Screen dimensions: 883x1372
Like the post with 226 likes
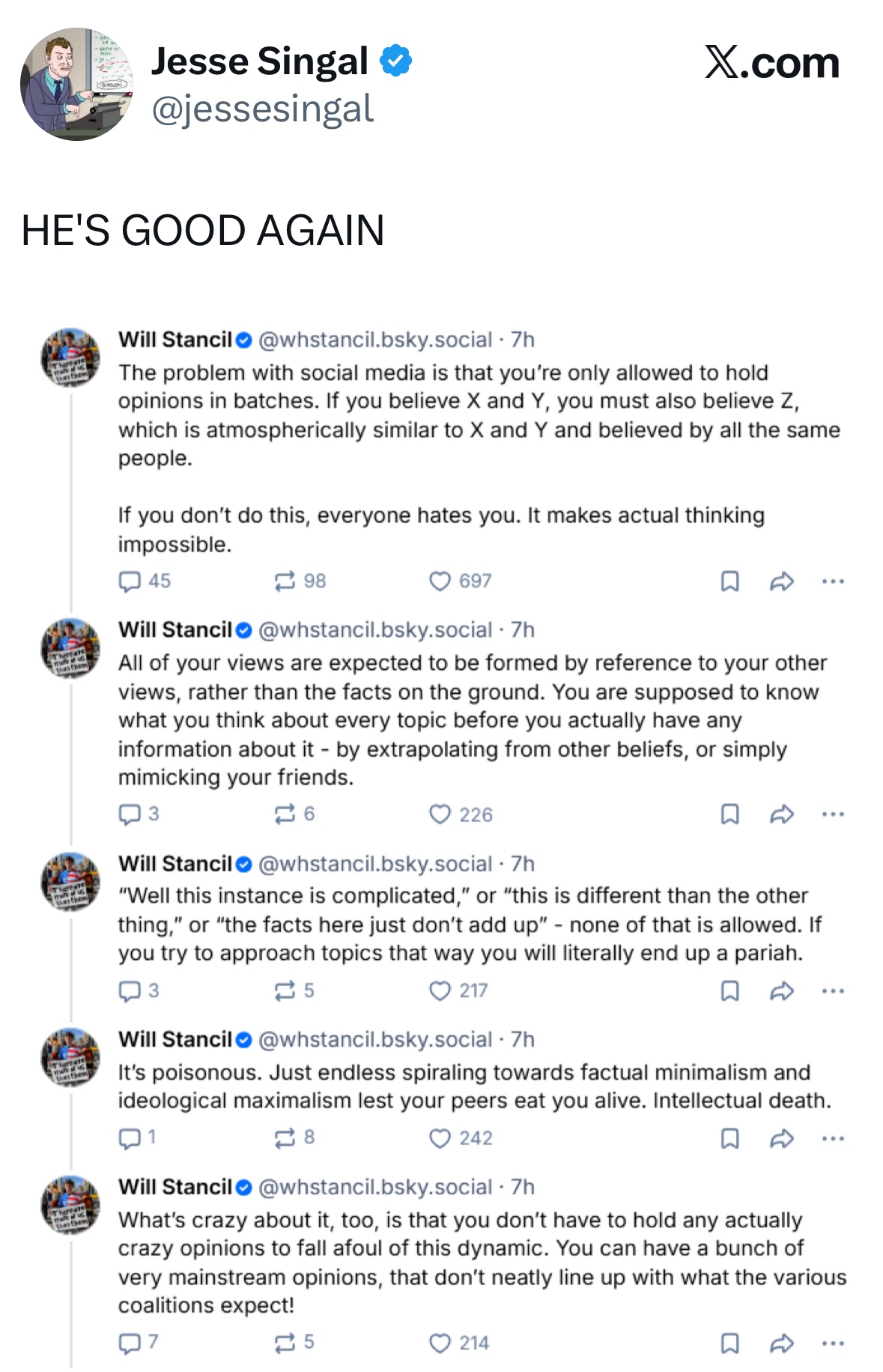click(x=440, y=815)
